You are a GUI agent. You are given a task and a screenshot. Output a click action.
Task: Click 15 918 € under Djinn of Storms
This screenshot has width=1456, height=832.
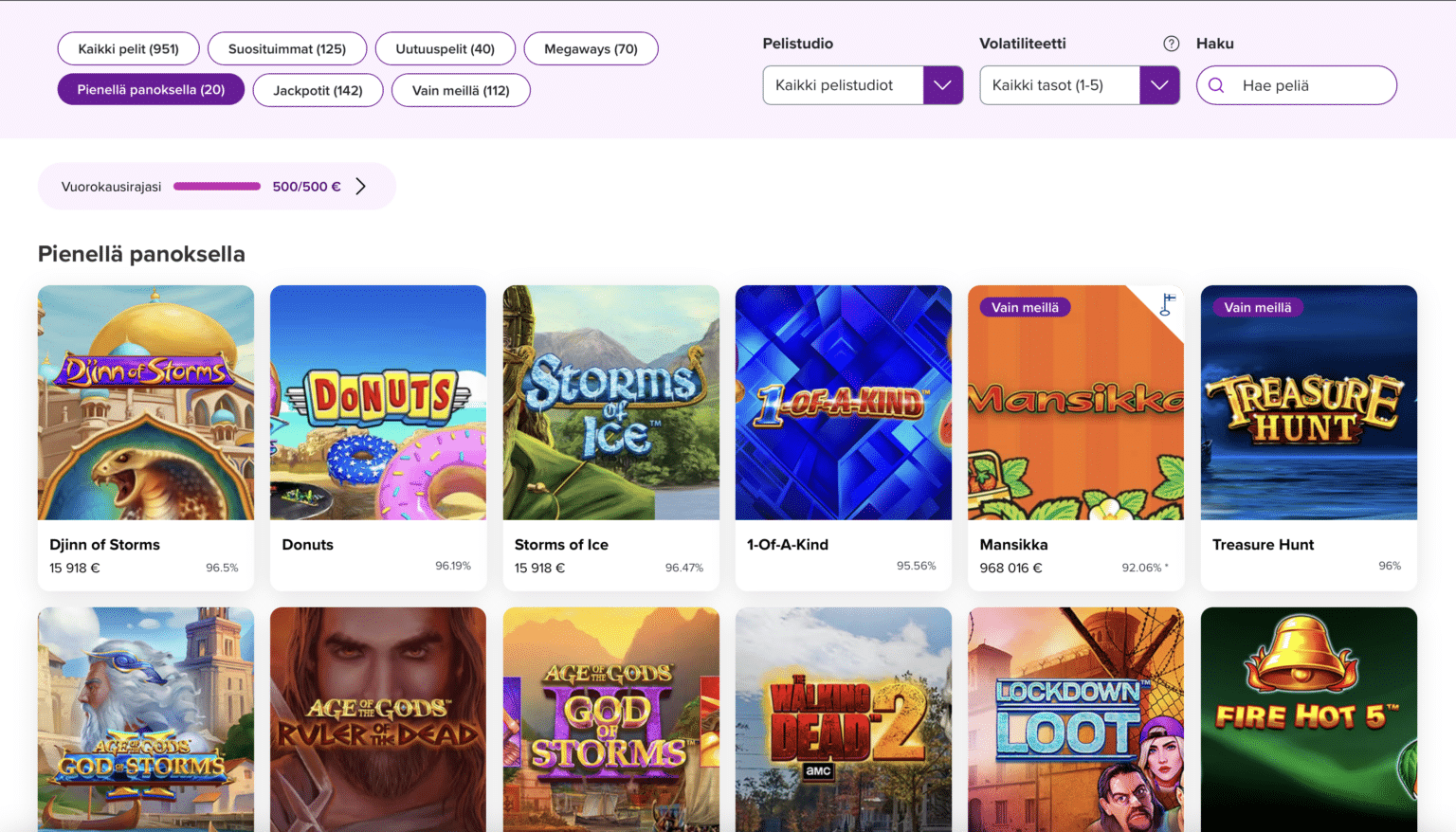[x=74, y=569]
